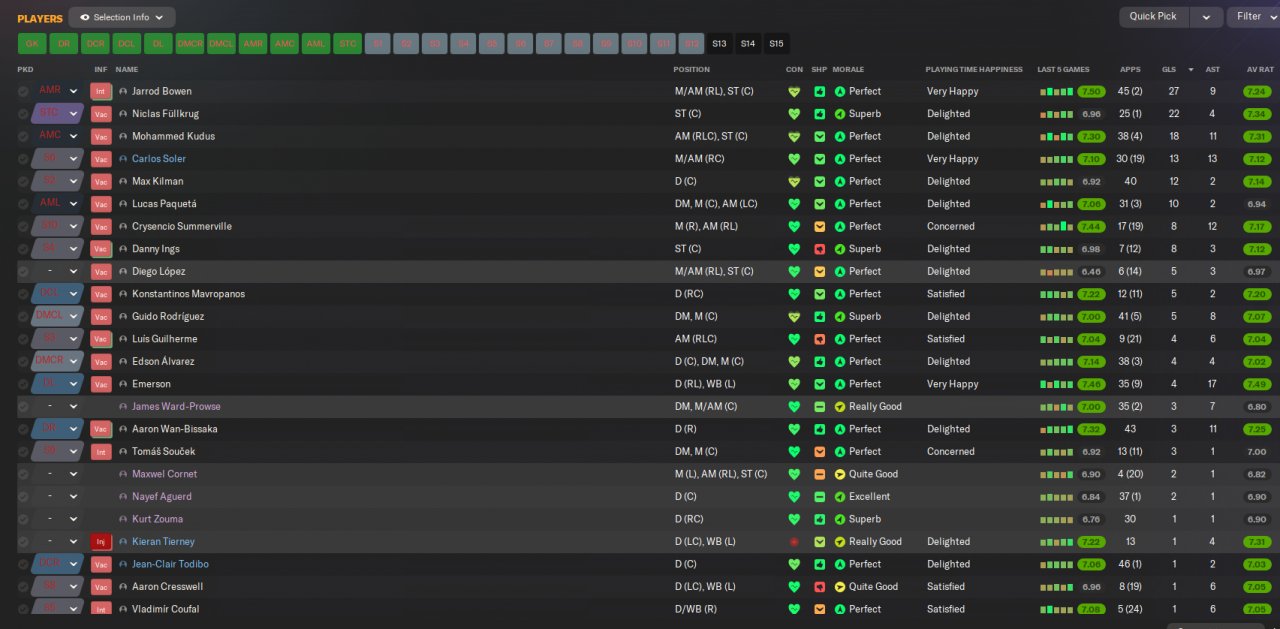Click the player profile icon beside Max Kilman
The height and width of the screenshot is (629, 1280).
(x=123, y=182)
